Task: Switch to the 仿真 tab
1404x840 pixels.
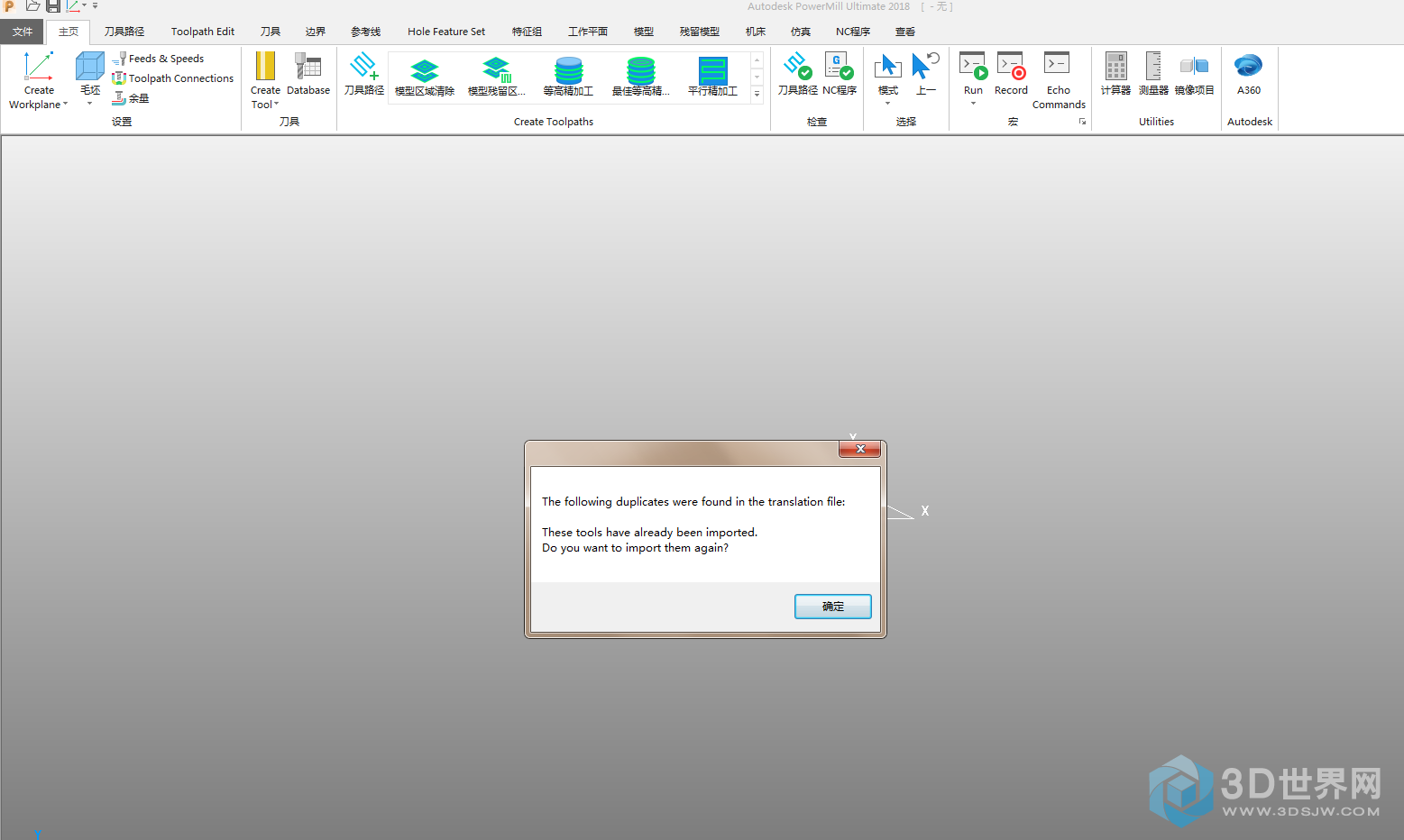Action: (x=801, y=32)
